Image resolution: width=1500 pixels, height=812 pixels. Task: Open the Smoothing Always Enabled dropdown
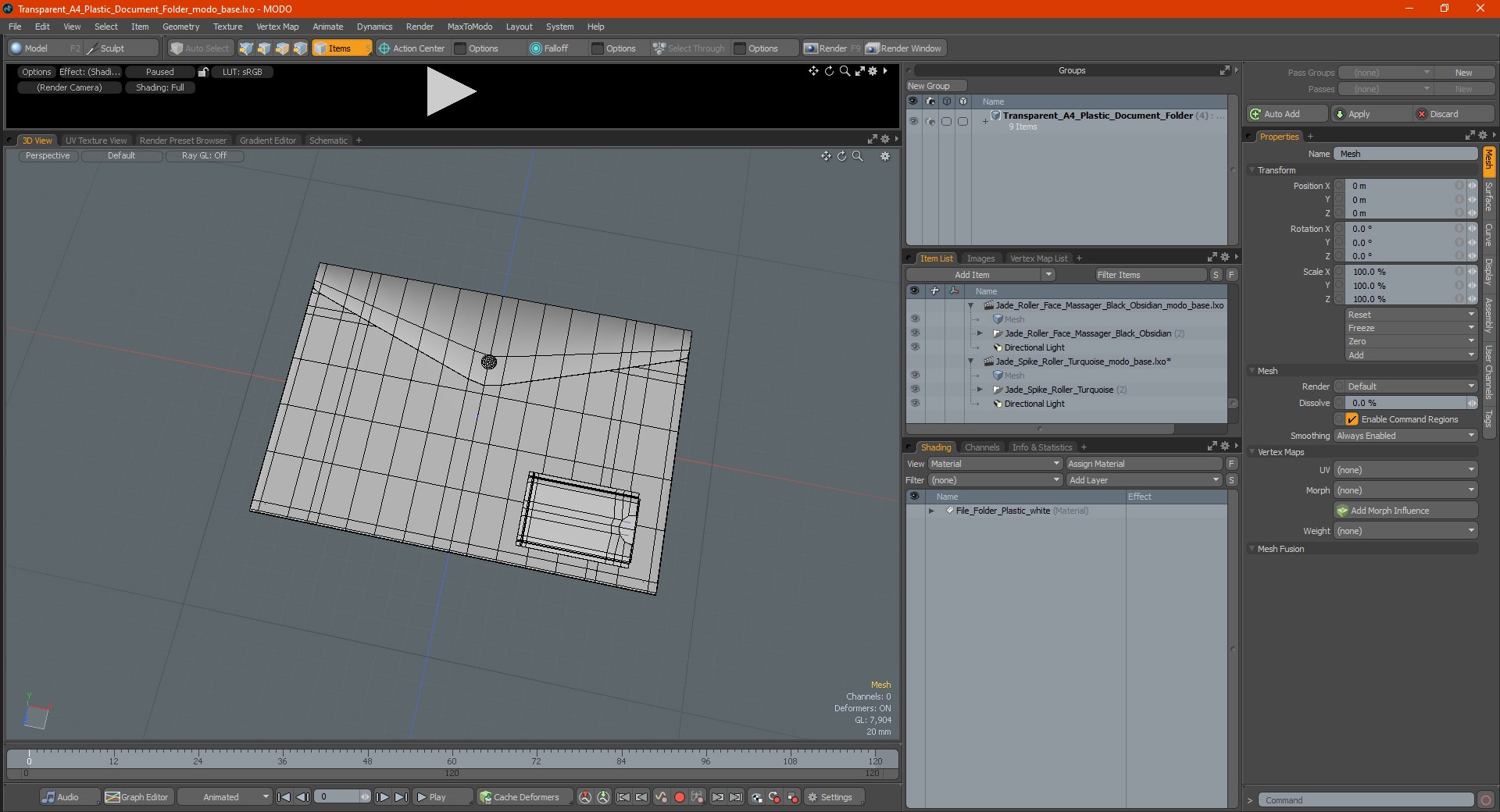tap(1405, 436)
